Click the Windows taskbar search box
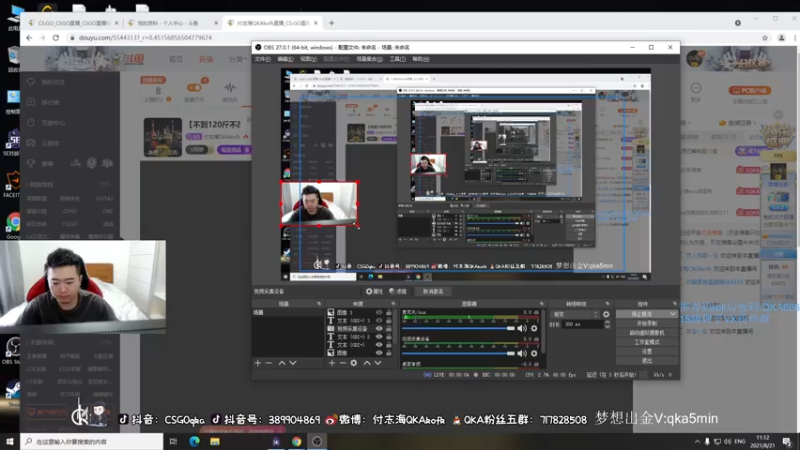This screenshot has width=800, height=450. coord(92,441)
